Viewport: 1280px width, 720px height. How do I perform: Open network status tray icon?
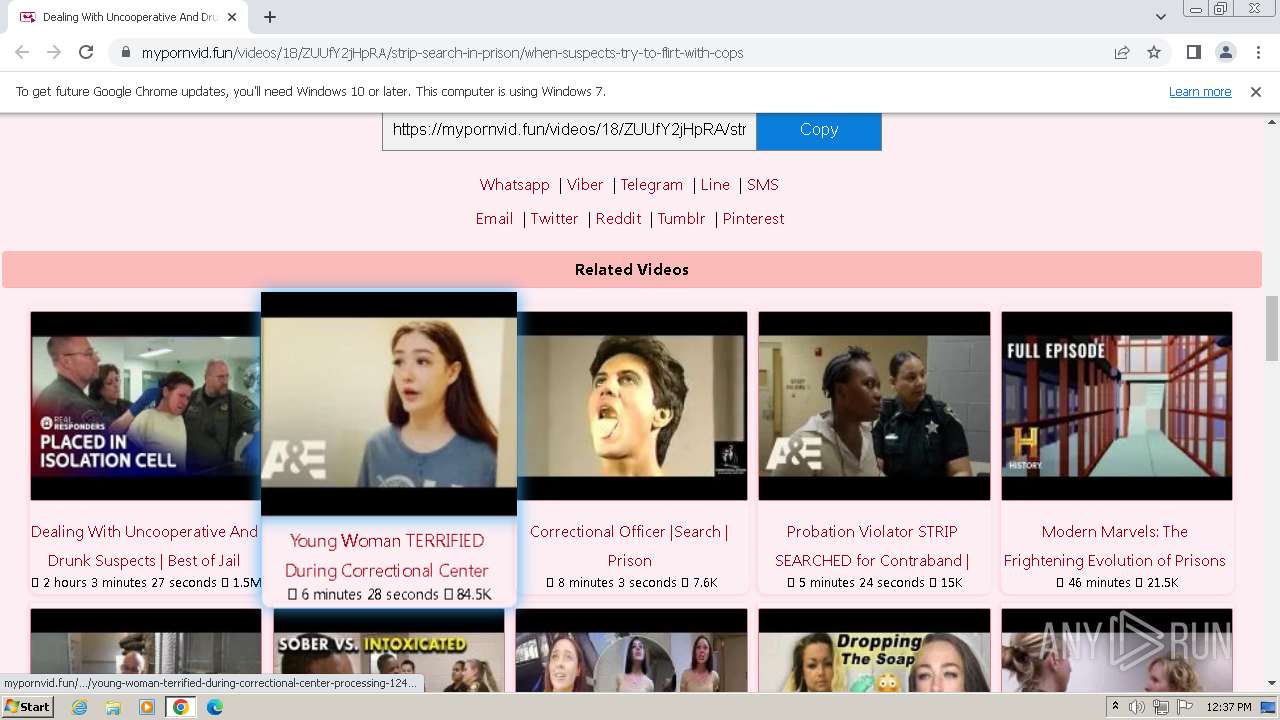1160,707
